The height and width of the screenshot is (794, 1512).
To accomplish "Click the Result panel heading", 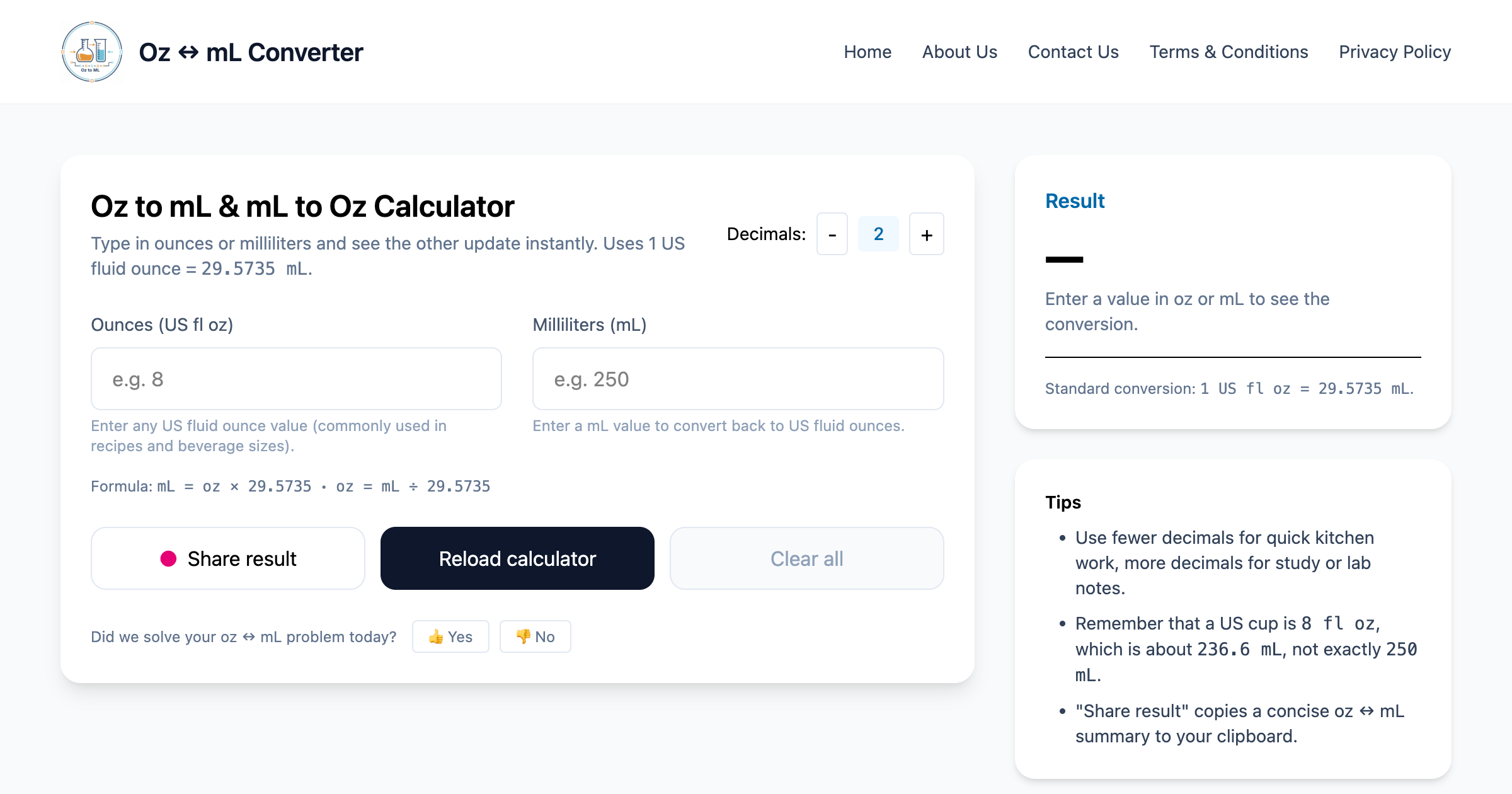I will click(1075, 201).
